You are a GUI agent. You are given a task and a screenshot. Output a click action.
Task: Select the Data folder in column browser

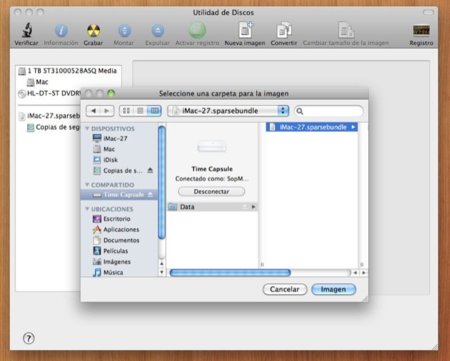click(x=212, y=207)
